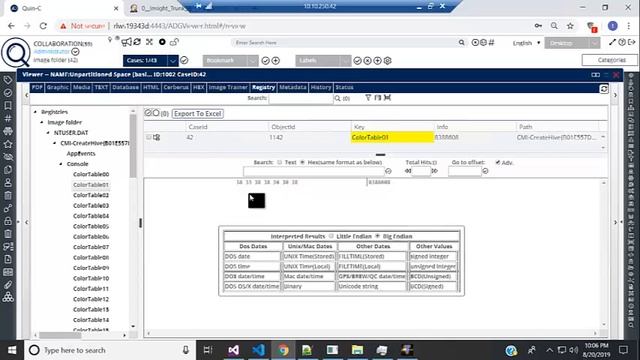Click the viewer refresh icon at tab bar end
Screen dimensions: 640x360
604,89
